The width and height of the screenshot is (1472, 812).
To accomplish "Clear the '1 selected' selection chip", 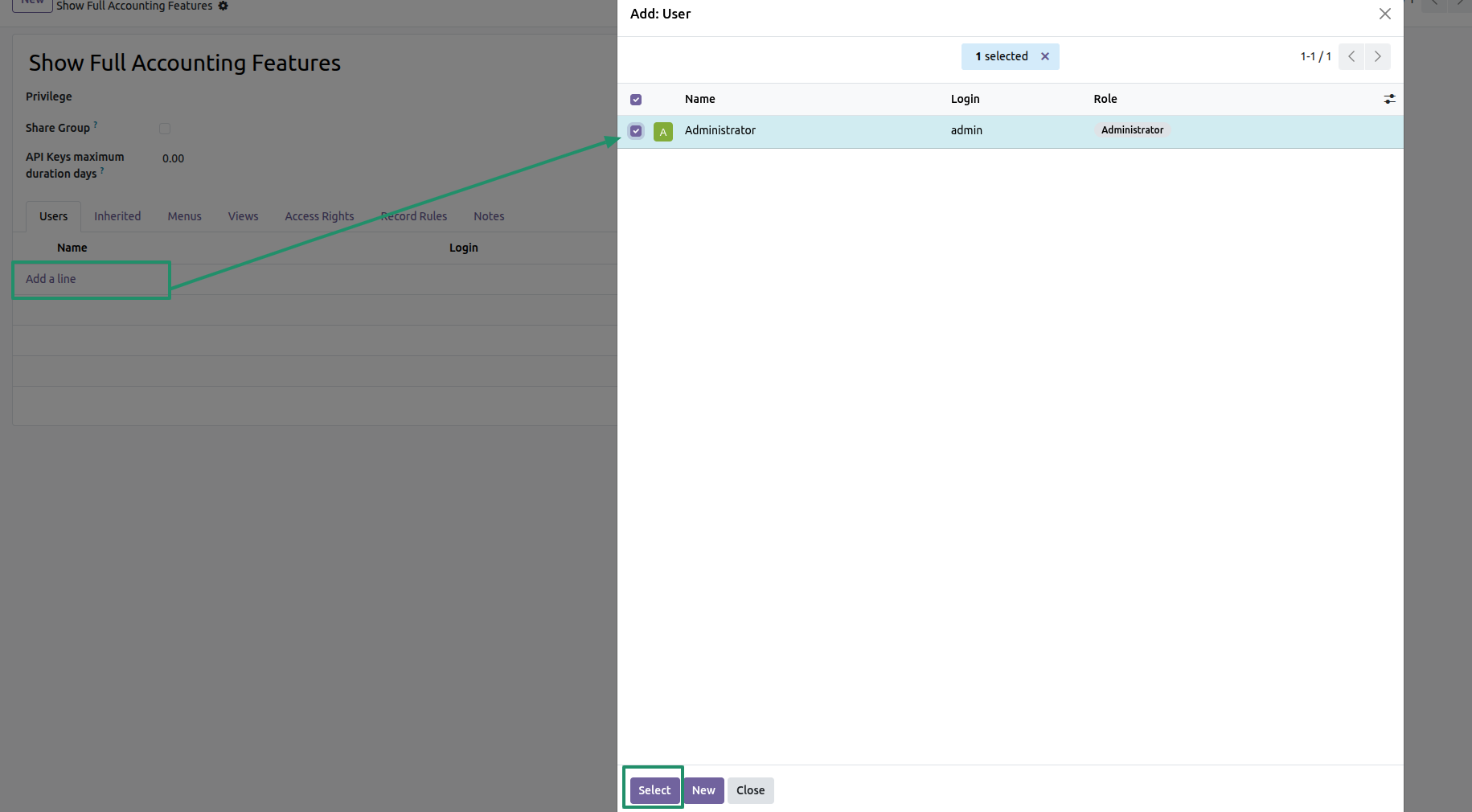I will pos(1045,56).
